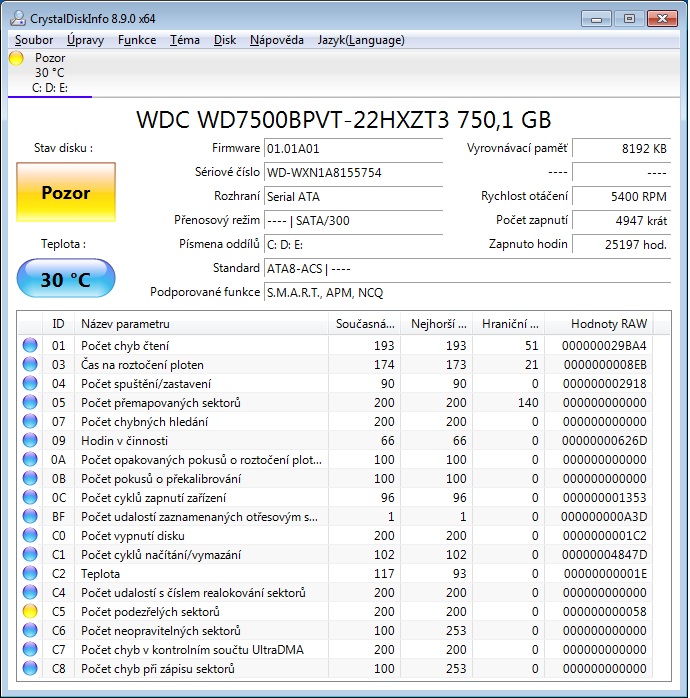Click the serial number field
This screenshot has height=698, width=690.
click(x=352, y=173)
